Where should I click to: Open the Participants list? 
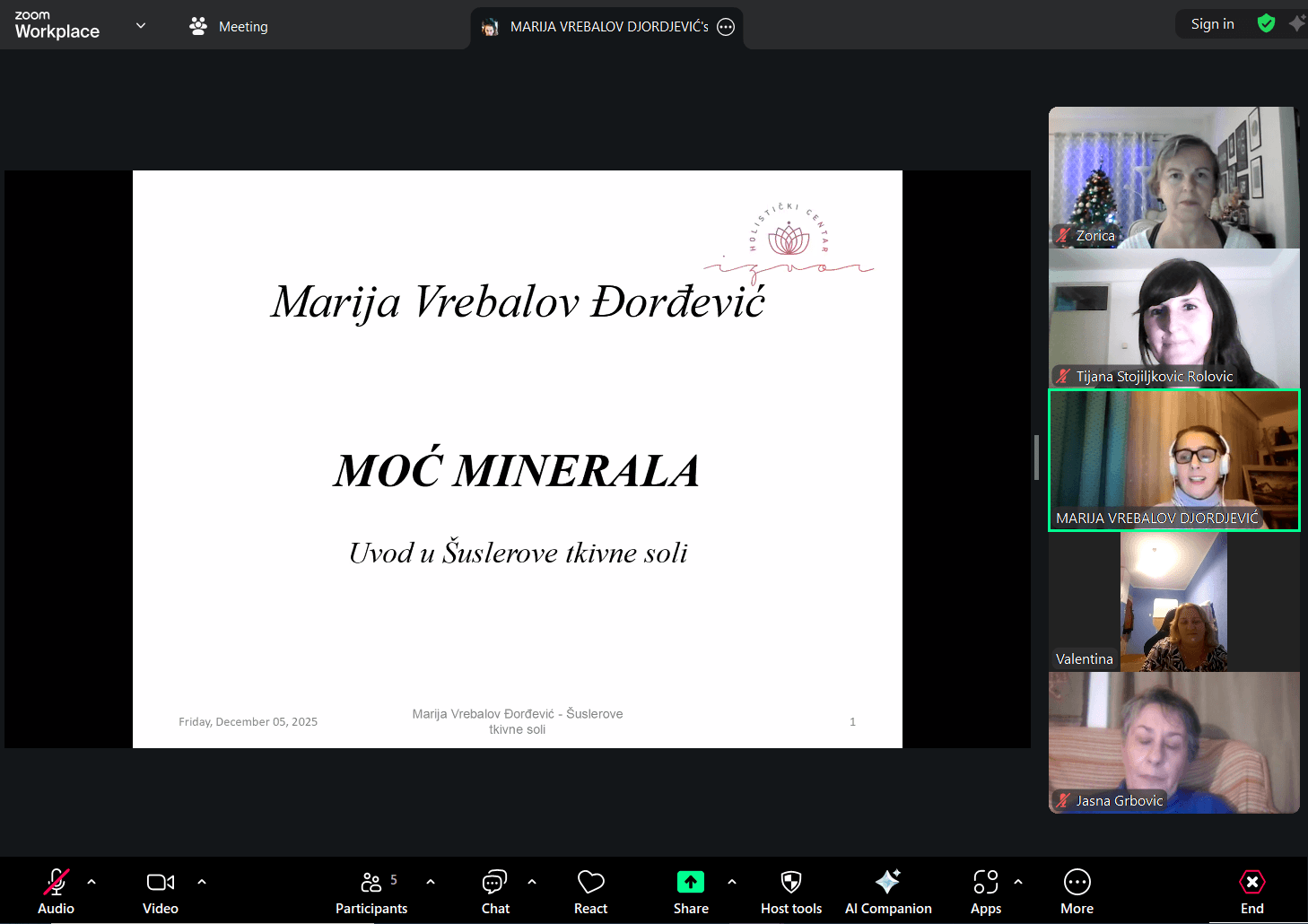pyautogui.click(x=371, y=892)
